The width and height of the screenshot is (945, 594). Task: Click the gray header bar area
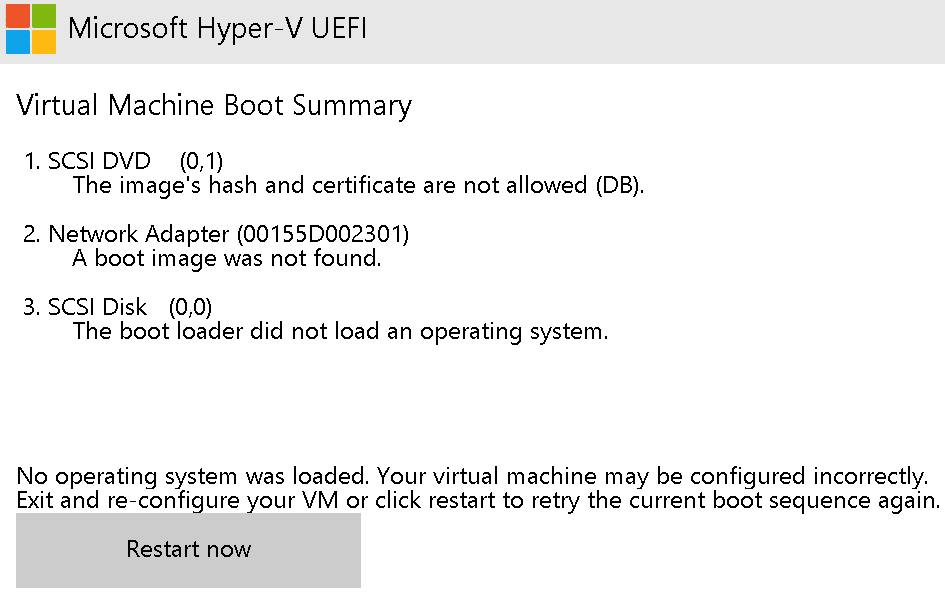tap(651, 31)
